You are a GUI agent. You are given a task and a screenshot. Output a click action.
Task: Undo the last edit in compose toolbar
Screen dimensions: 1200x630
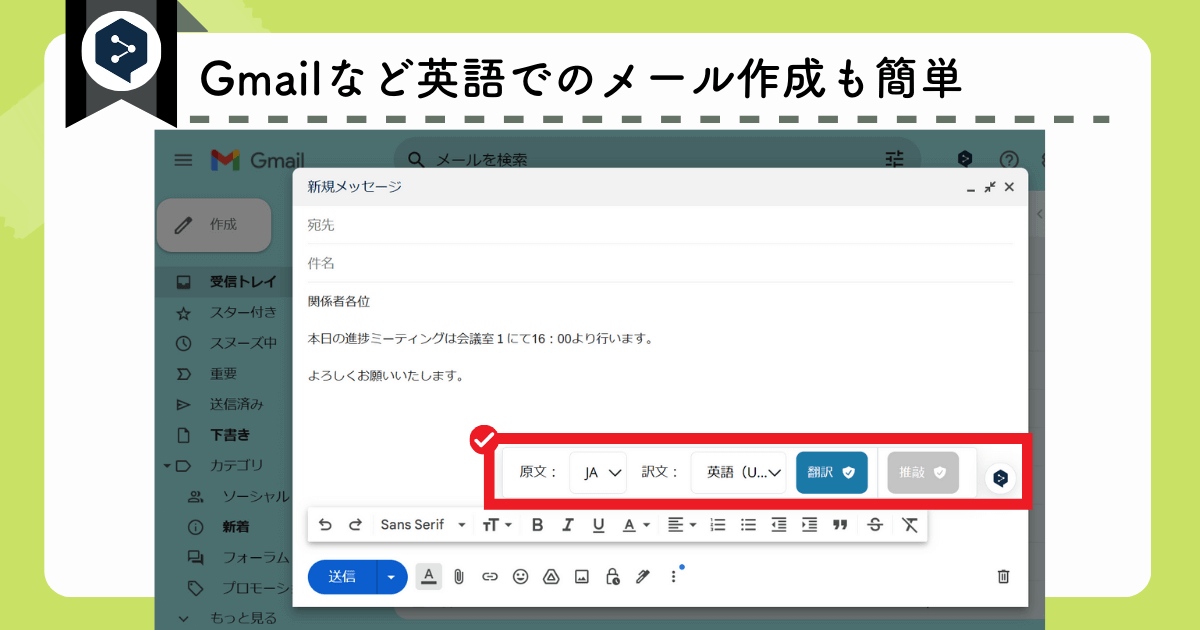(325, 525)
